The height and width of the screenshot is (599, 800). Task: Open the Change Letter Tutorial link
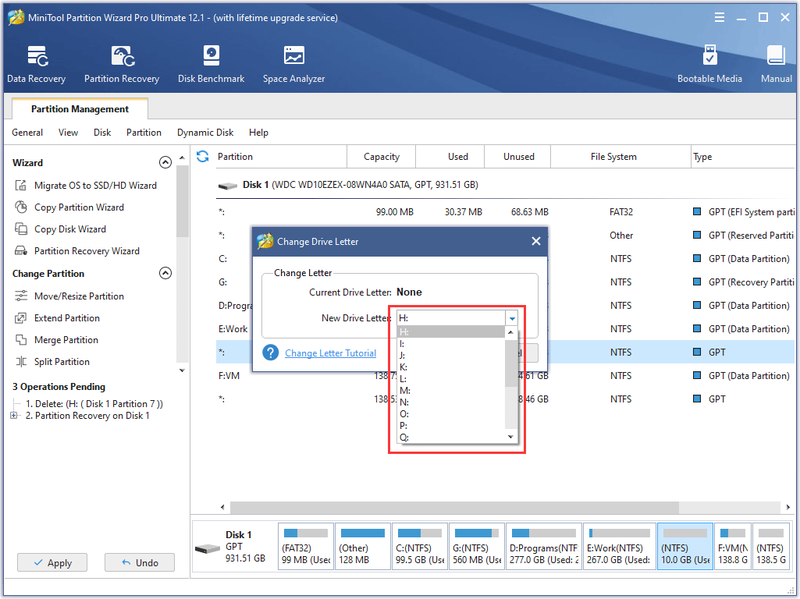coord(330,353)
